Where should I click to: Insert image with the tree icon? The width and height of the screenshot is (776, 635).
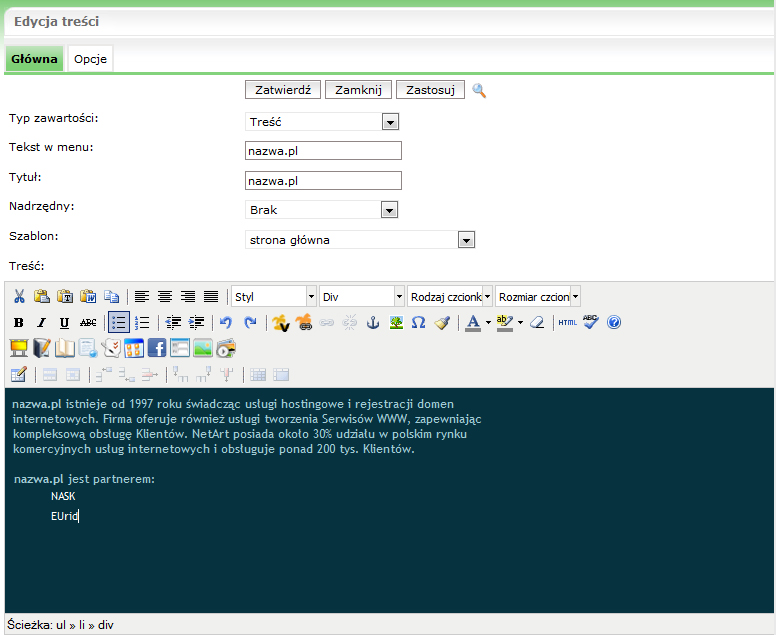coord(396,323)
